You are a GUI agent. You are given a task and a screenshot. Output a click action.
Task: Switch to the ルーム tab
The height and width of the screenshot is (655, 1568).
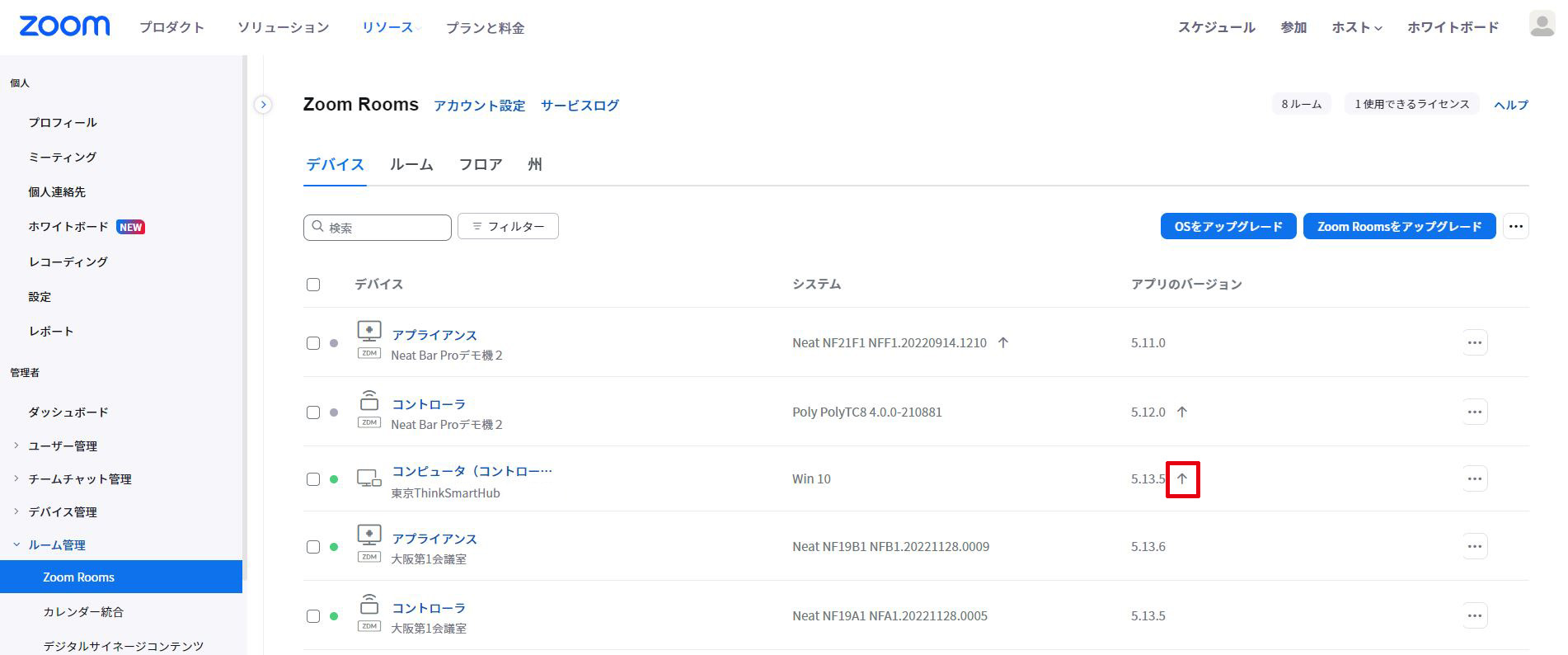tap(411, 164)
